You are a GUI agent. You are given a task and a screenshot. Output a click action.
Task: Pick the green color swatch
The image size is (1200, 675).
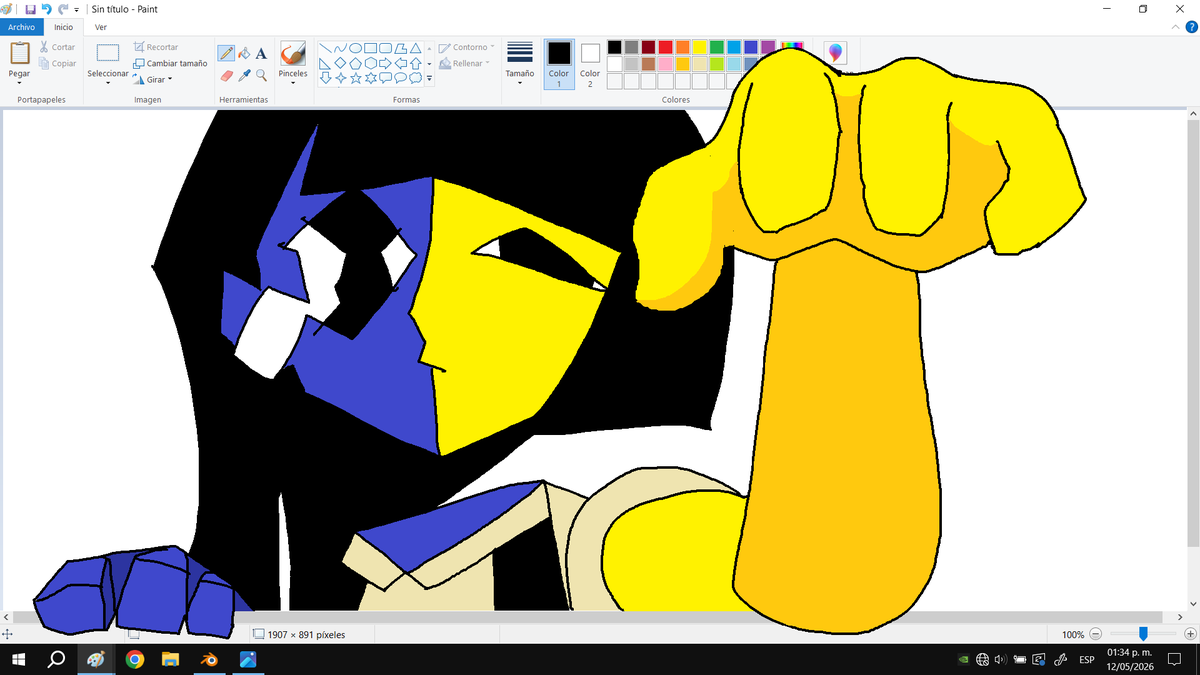717,47
